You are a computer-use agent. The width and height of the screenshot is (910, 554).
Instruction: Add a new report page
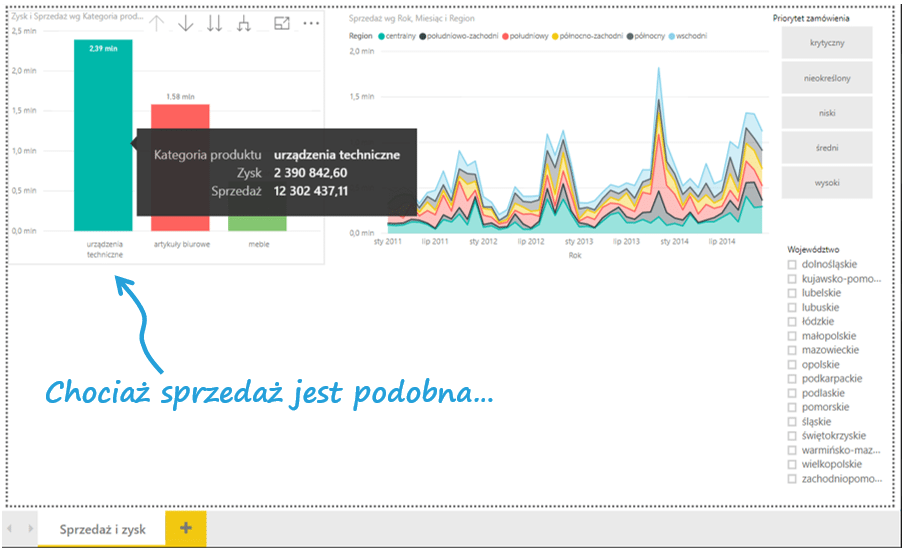185,529
